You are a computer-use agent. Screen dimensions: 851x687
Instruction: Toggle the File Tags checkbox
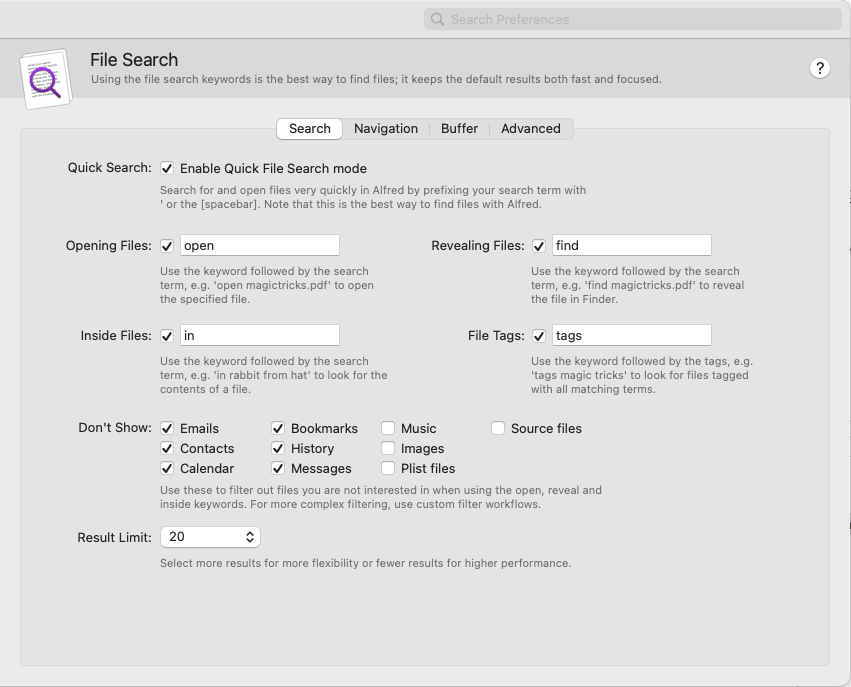538,336
